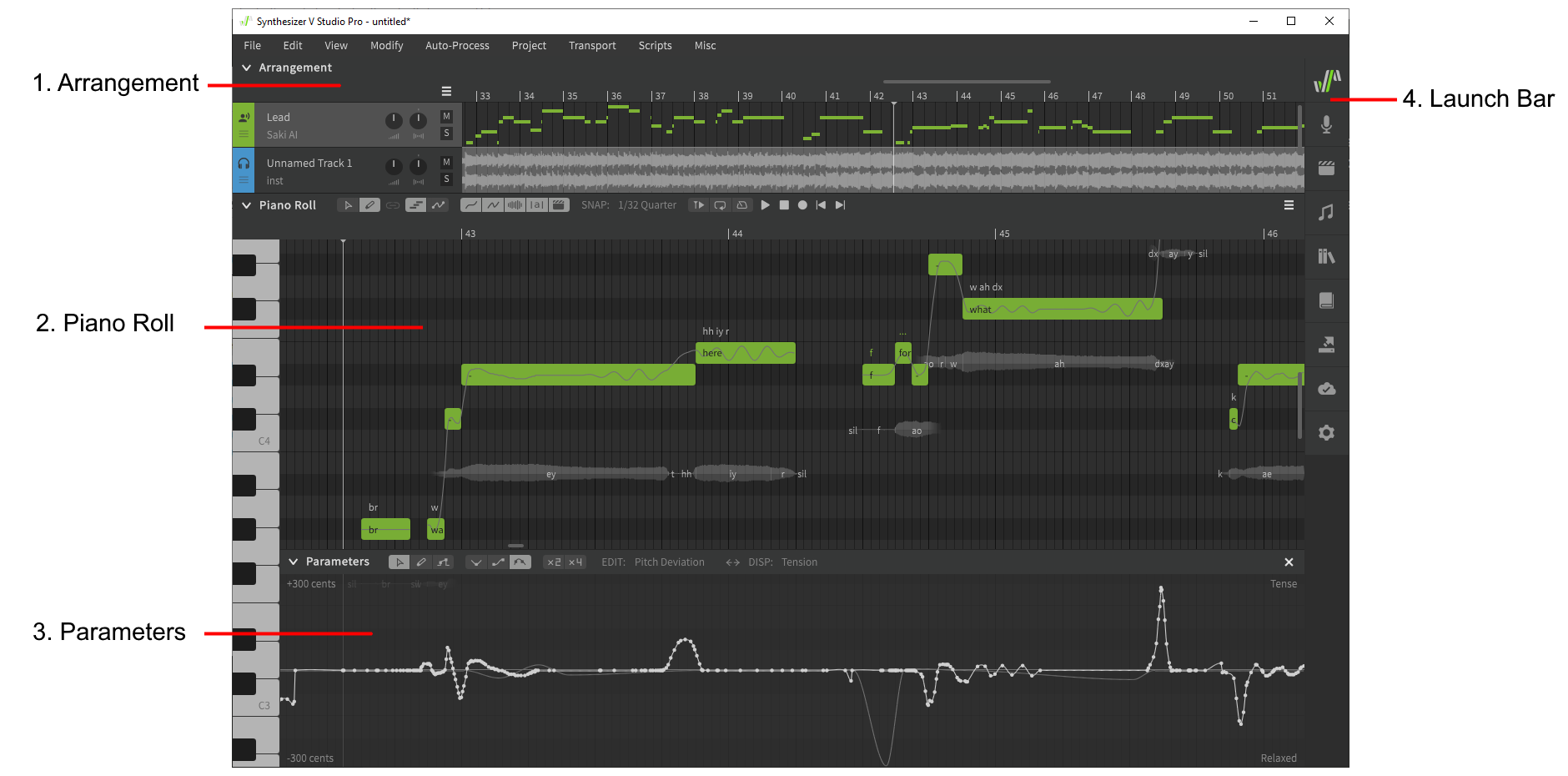Open the clapperboard render panel in launch bar
The width and height of the screenshot is (1568, 776).
[x=1326, y=169]
